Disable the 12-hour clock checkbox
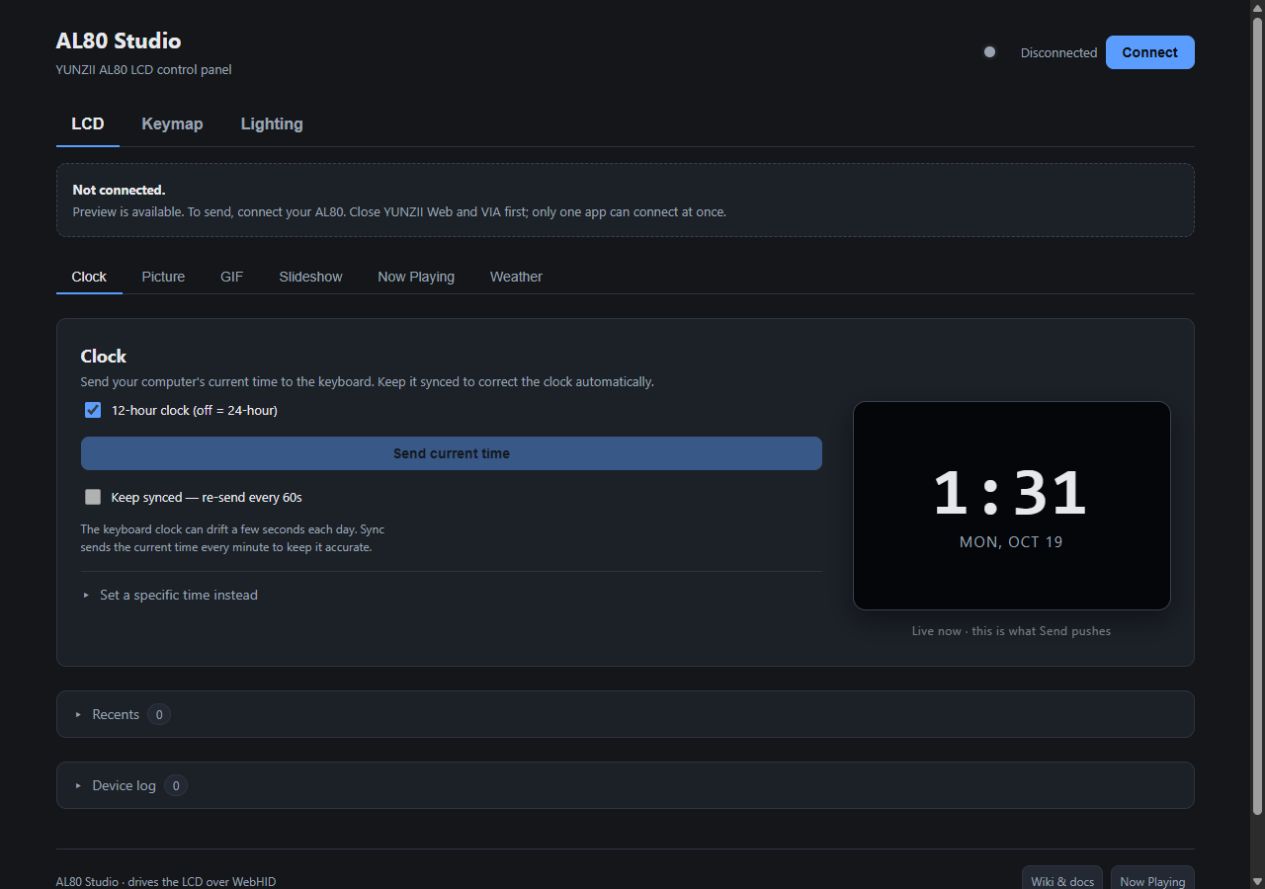Viewport: 1265px width, 889px height. click(x=93, y=410)
